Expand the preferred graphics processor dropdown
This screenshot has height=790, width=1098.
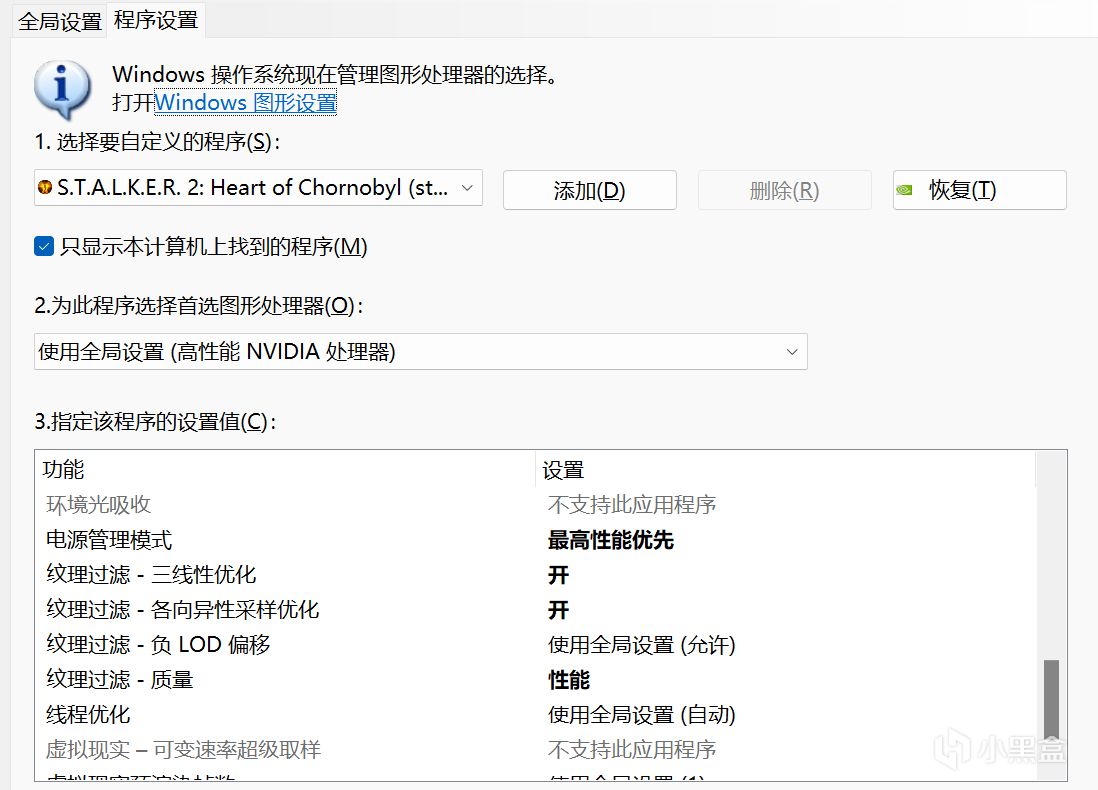[x=791, y=351]
